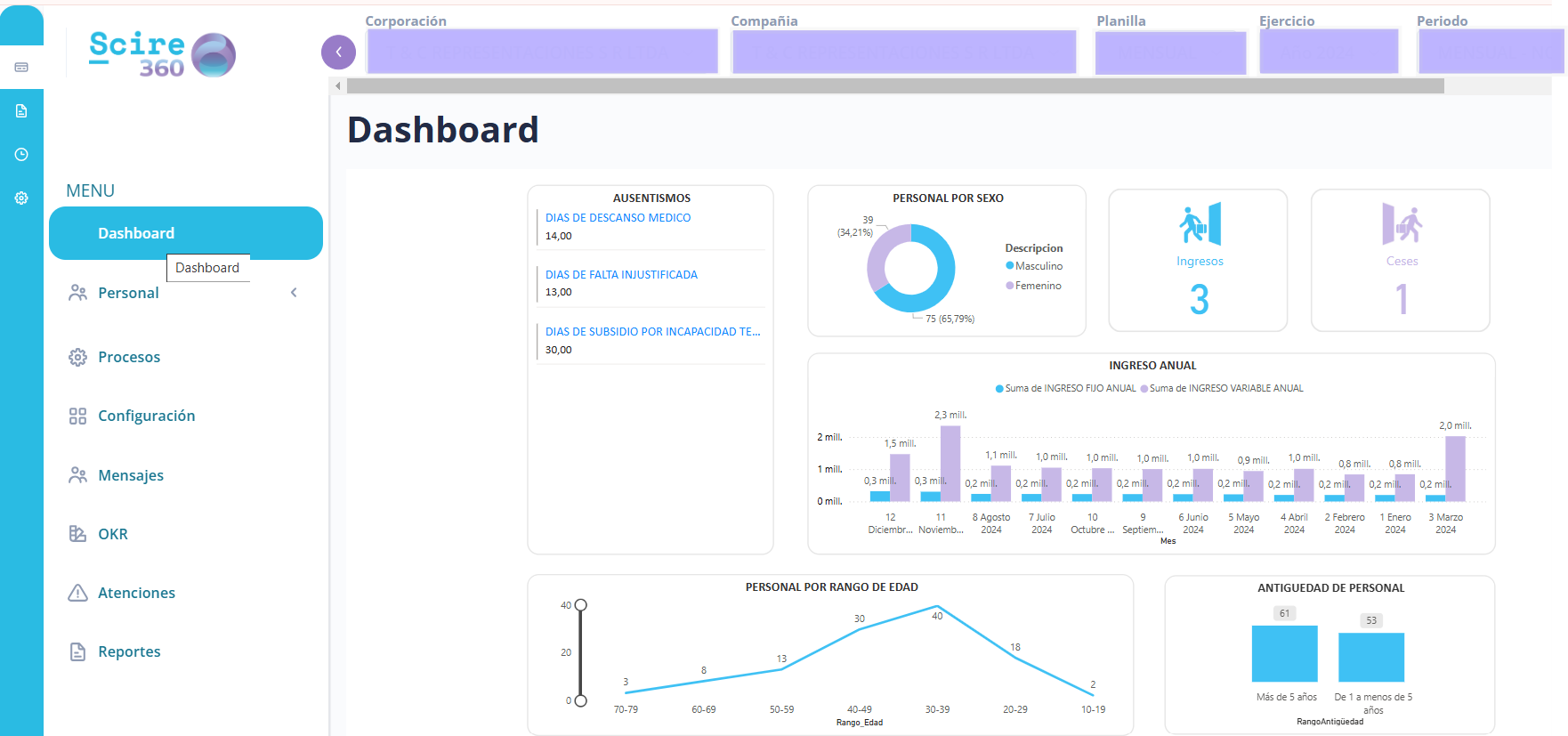Click the horizontal scrollbar under the filters
Viewport: 1568px width, 736px height.
click(x=894, y=86)
